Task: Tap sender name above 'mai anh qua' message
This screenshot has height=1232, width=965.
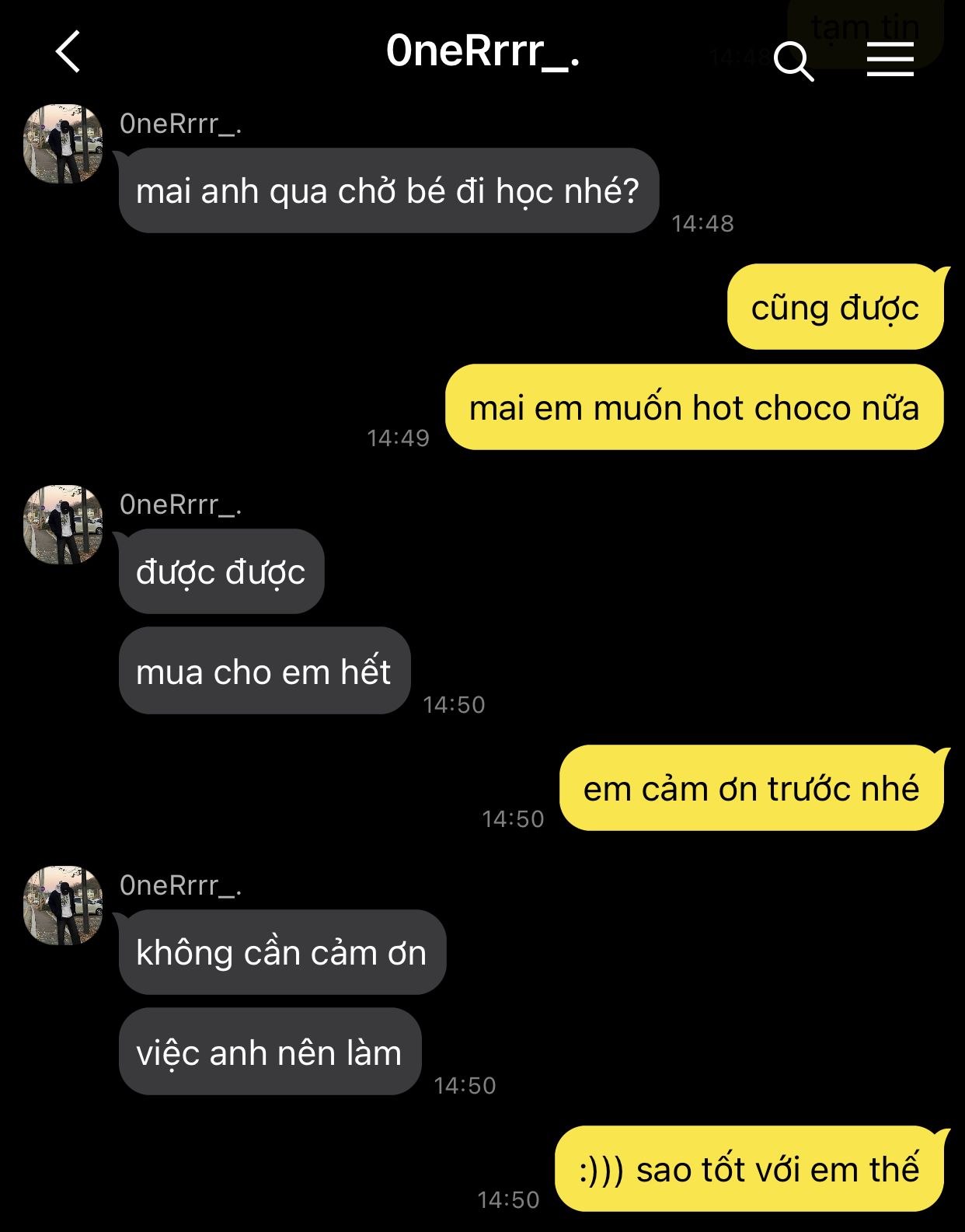Action: (181, 124)
